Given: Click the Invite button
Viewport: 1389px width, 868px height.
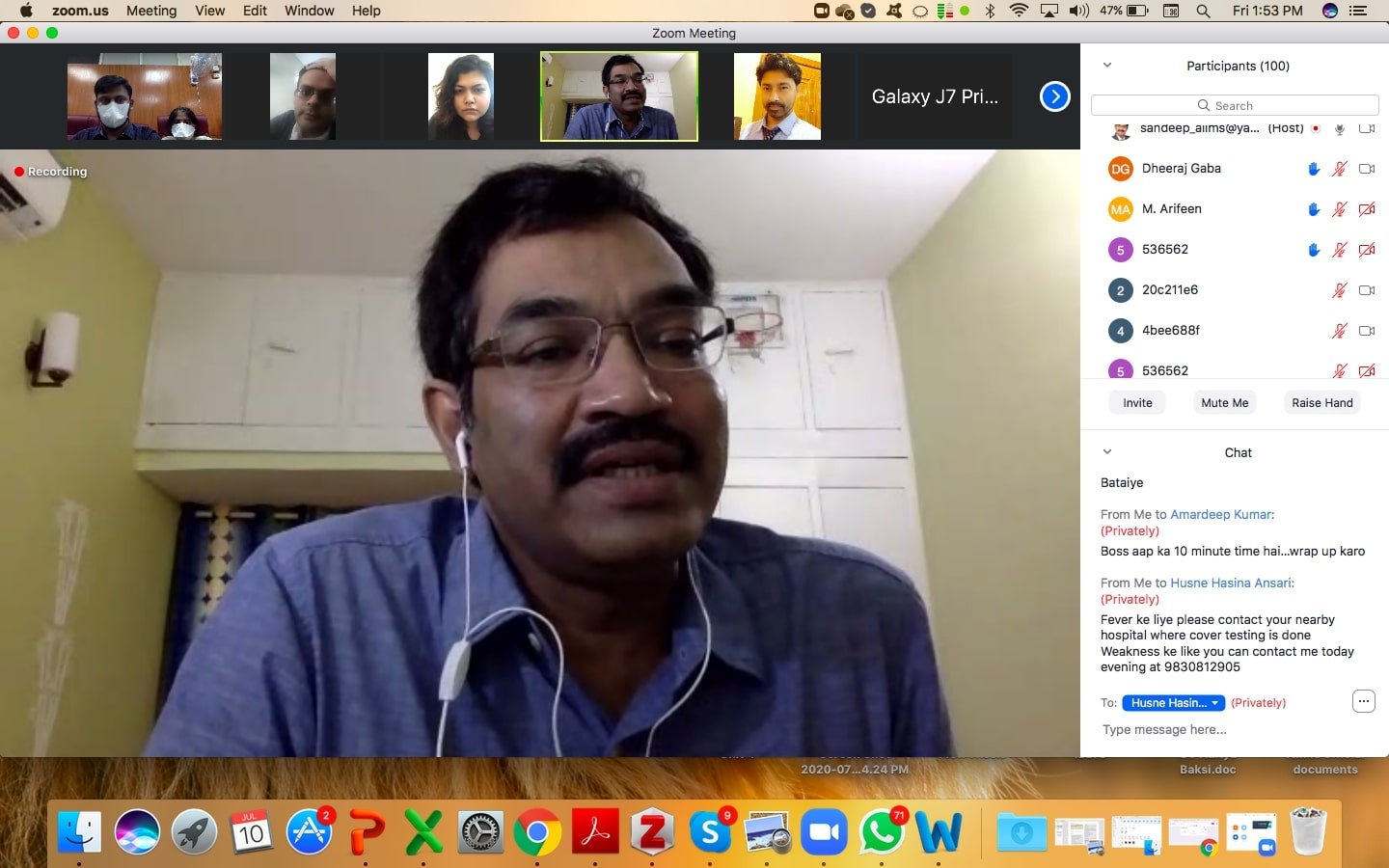Looking at the screenshot, I should (x=1137, y=403).
